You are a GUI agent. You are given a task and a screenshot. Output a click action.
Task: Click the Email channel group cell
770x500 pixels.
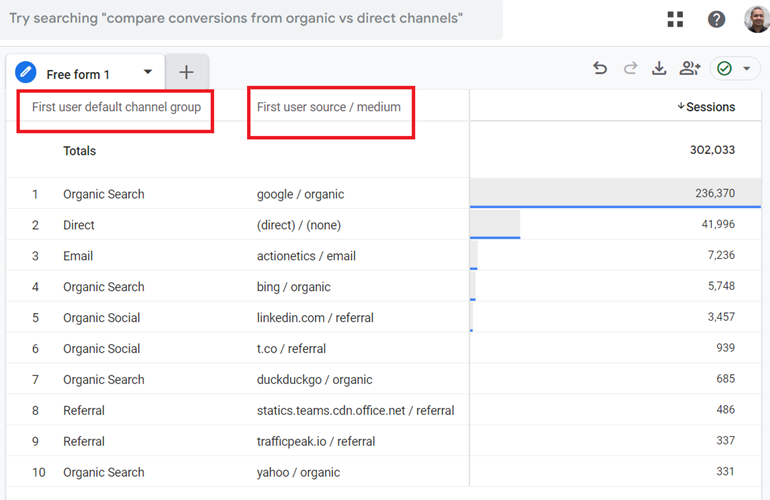pyautogui.click(x=78, y=256)
